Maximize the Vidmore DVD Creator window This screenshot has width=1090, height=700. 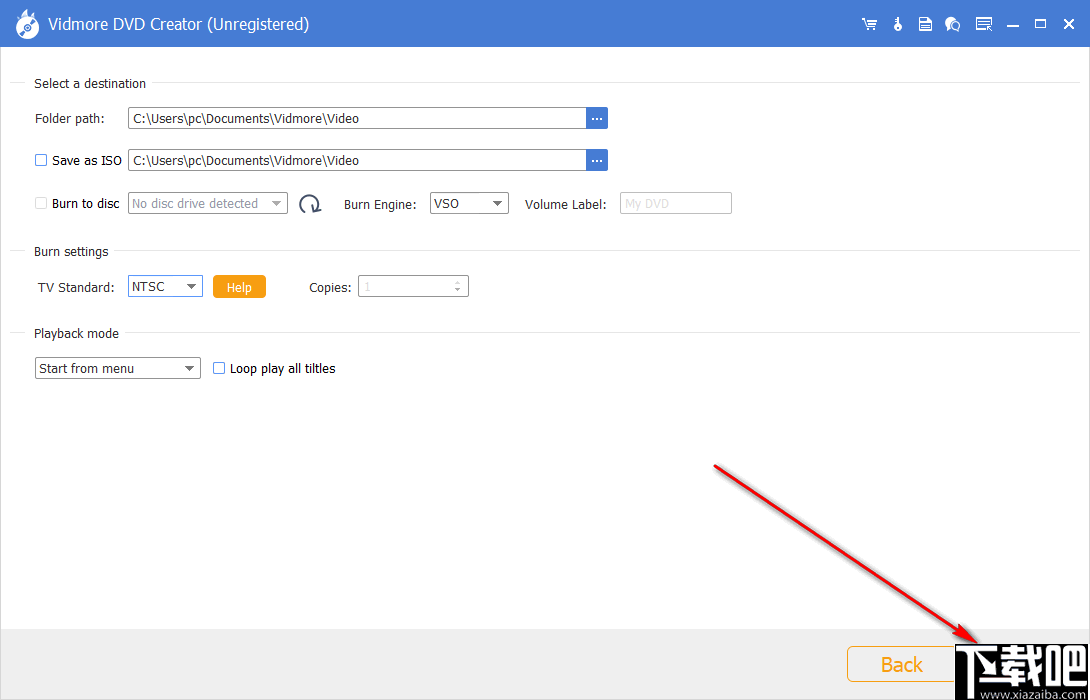pos(1041,24)
